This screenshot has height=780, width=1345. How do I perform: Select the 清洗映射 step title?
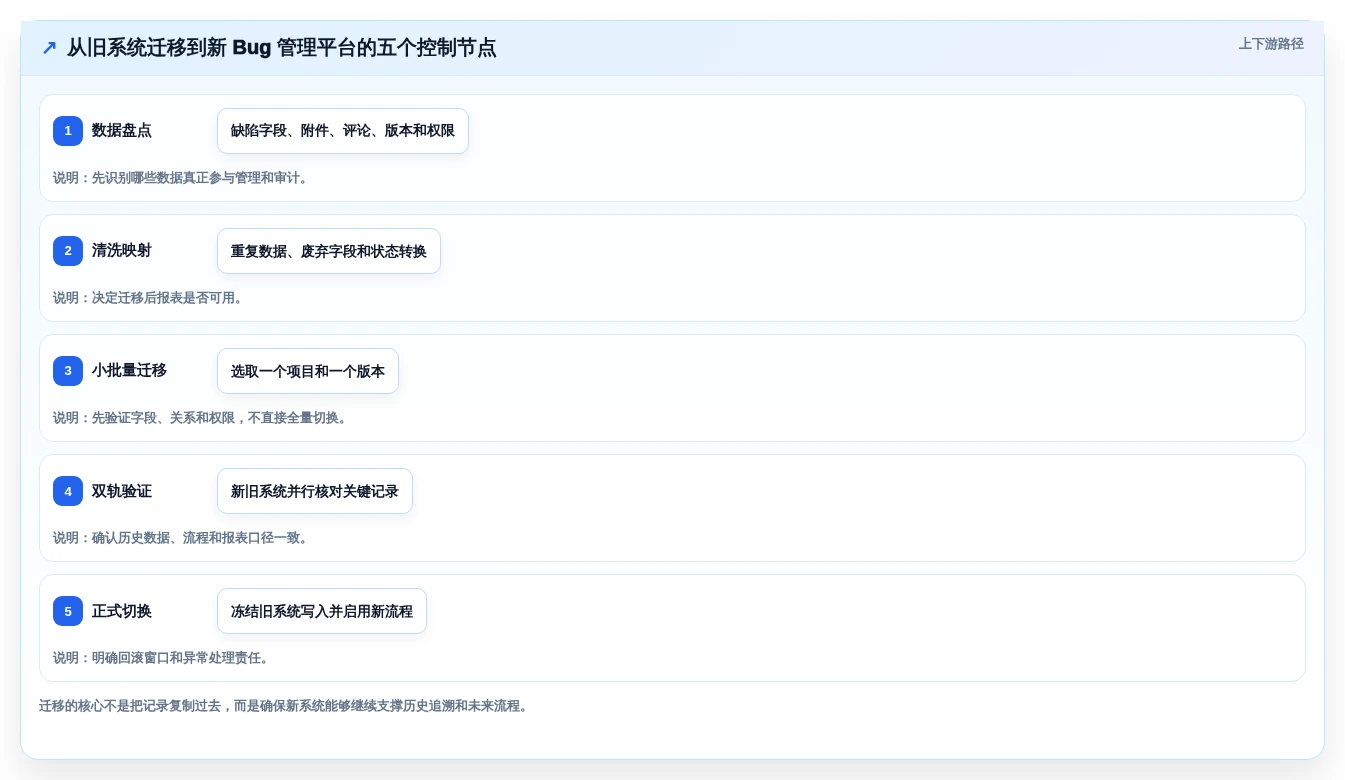click(122, 251)
